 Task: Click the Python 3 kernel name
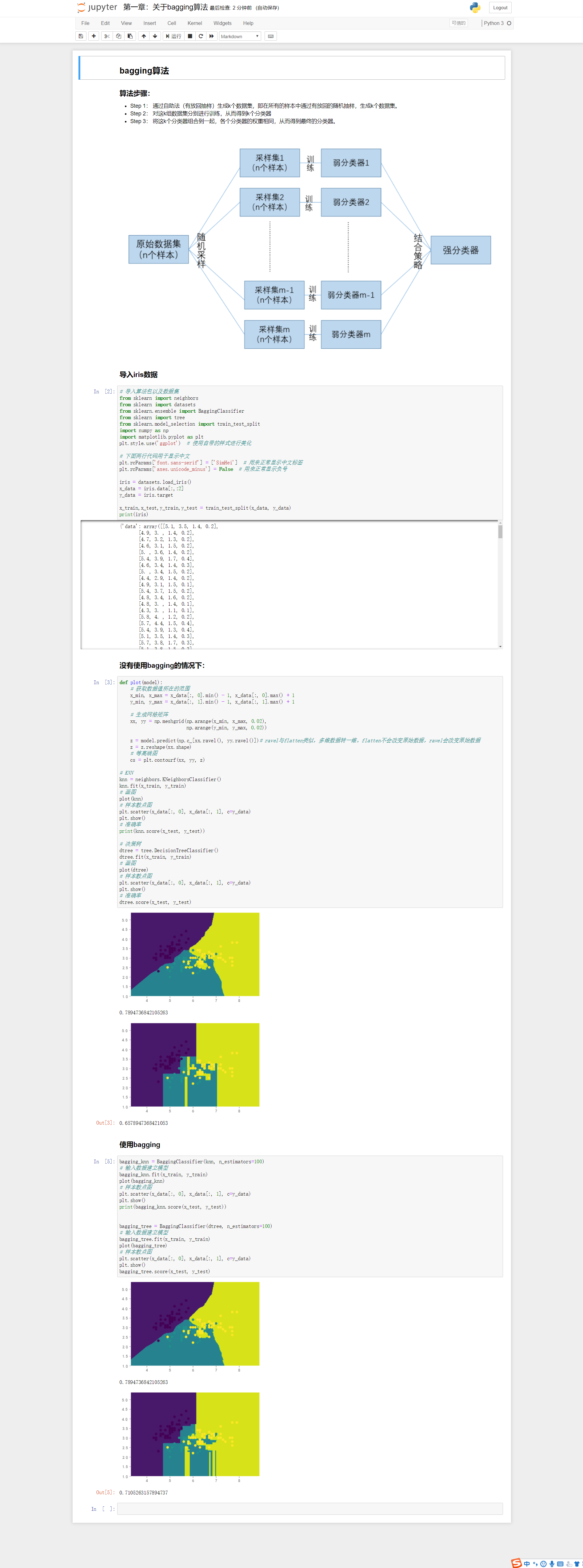tap(493, 23)
